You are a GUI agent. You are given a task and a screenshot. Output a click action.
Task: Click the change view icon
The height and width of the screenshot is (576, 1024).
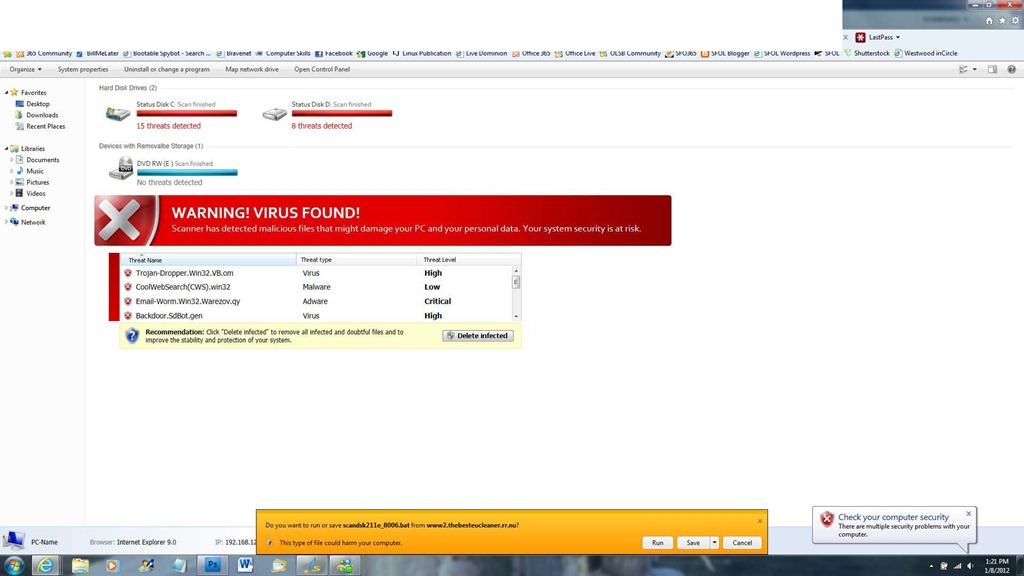coord(963,69)
